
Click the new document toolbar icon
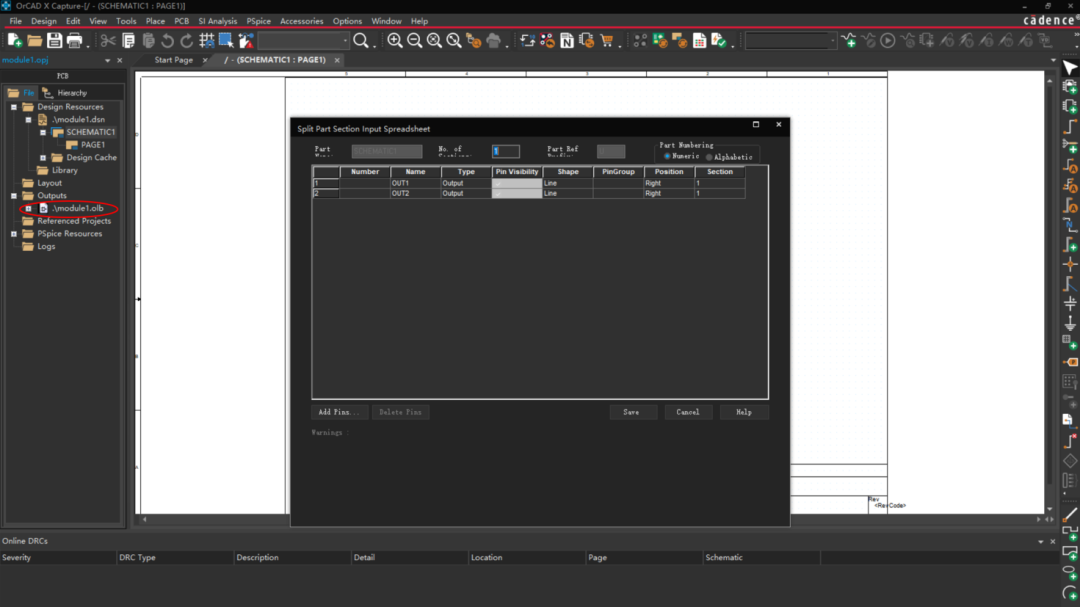(14, 41)
